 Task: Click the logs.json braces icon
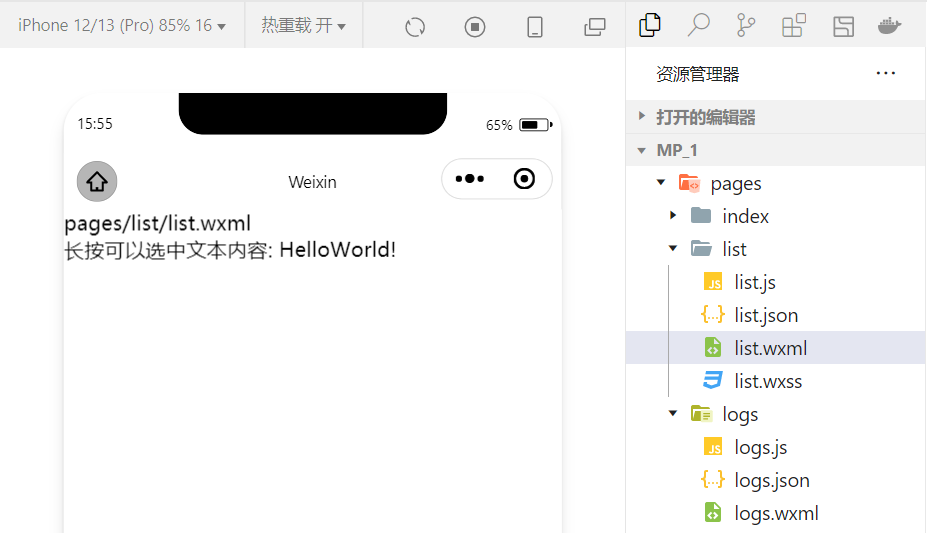pos(713,479)
